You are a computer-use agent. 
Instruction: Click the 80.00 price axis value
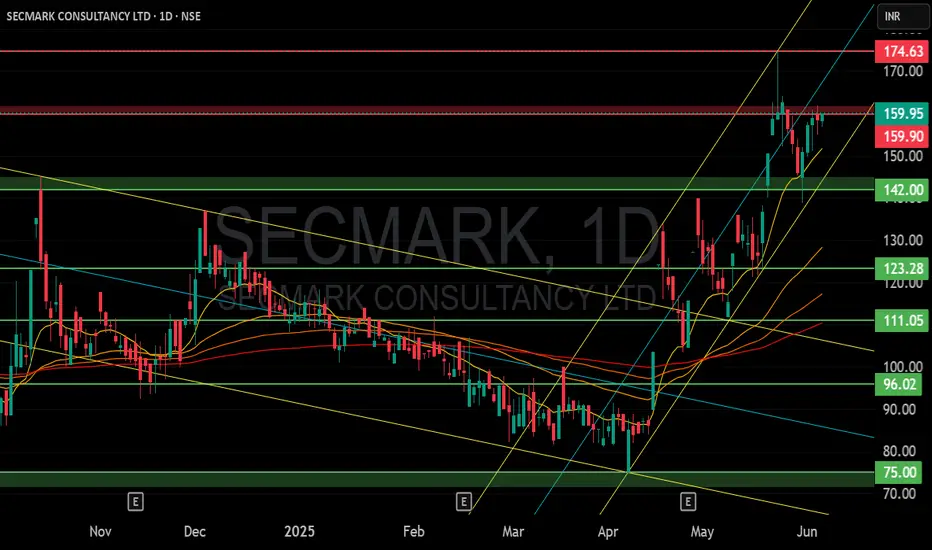[x=899, y=451]
